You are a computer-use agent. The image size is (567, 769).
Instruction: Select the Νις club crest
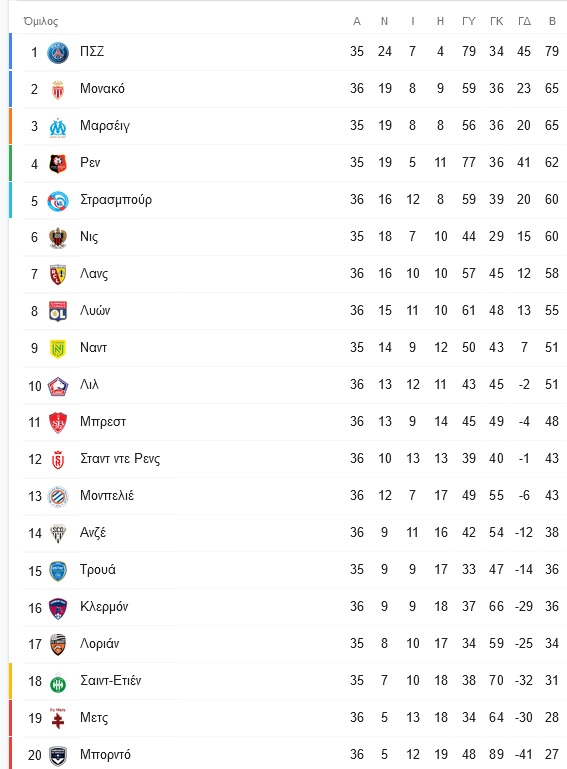58,238
